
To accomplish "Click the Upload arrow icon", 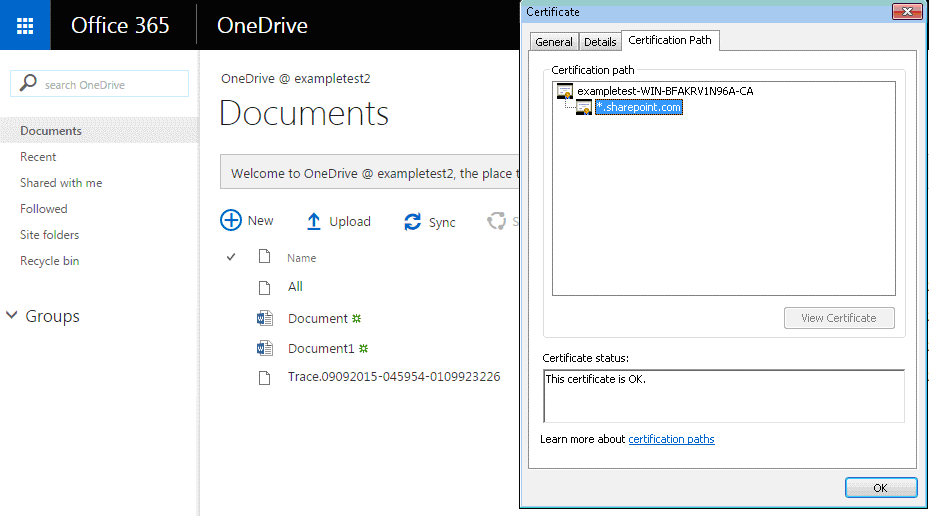I will coord(313,222).
